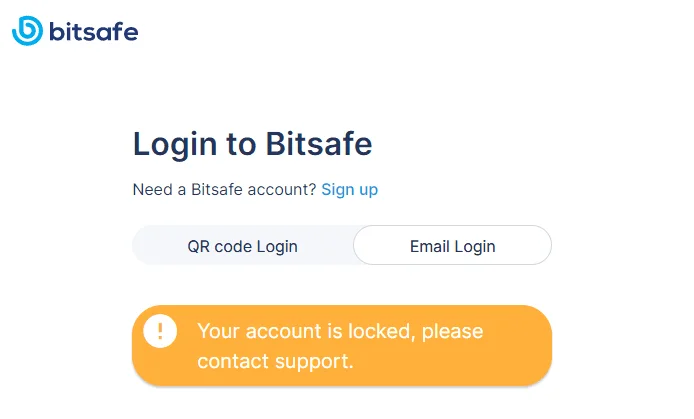Toggle the login method to QR code
Viewport: 694px width, 419px height.
click(243, 246)
